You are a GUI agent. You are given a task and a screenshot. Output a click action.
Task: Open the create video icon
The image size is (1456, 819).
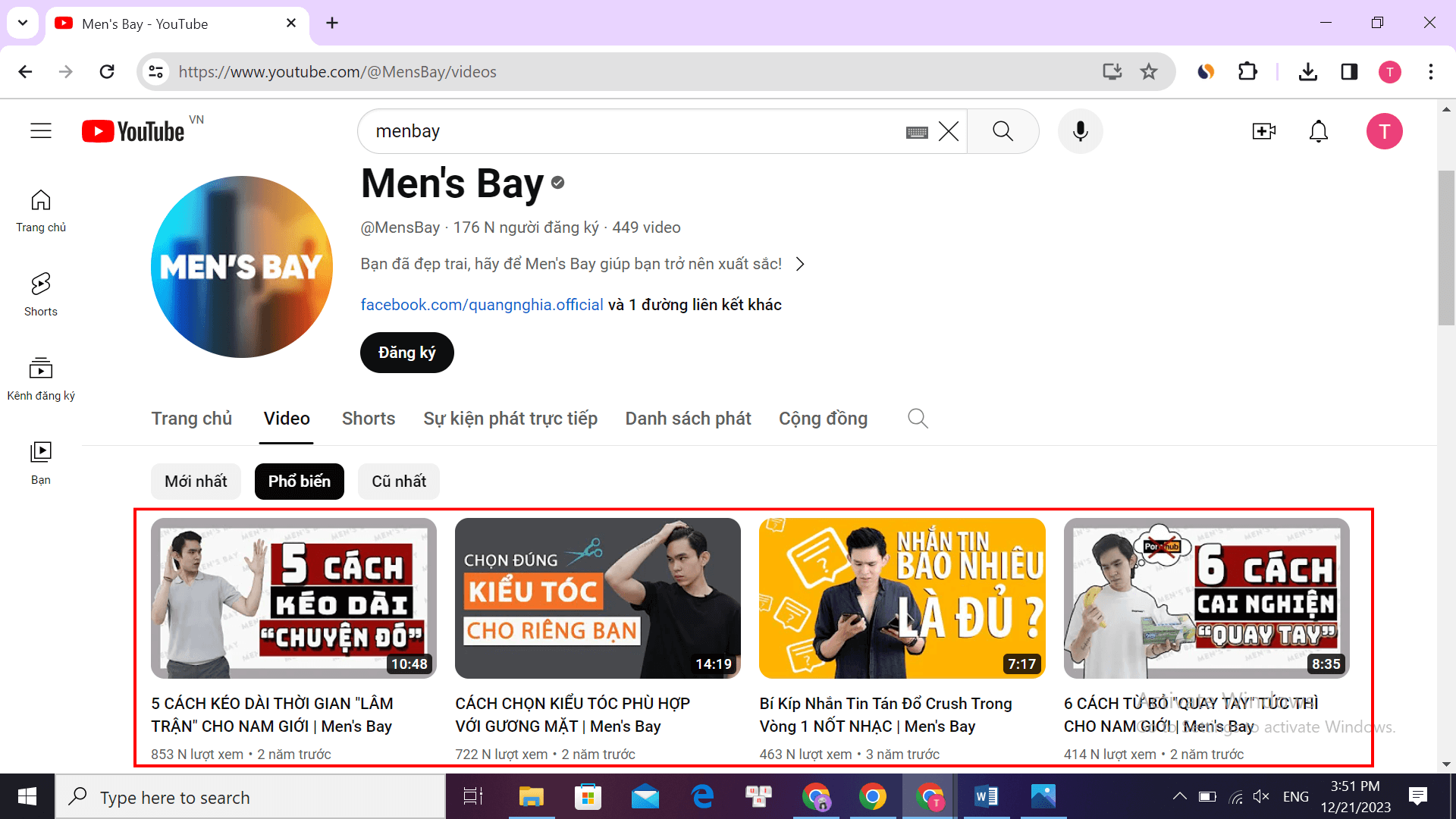[1263, 131]
